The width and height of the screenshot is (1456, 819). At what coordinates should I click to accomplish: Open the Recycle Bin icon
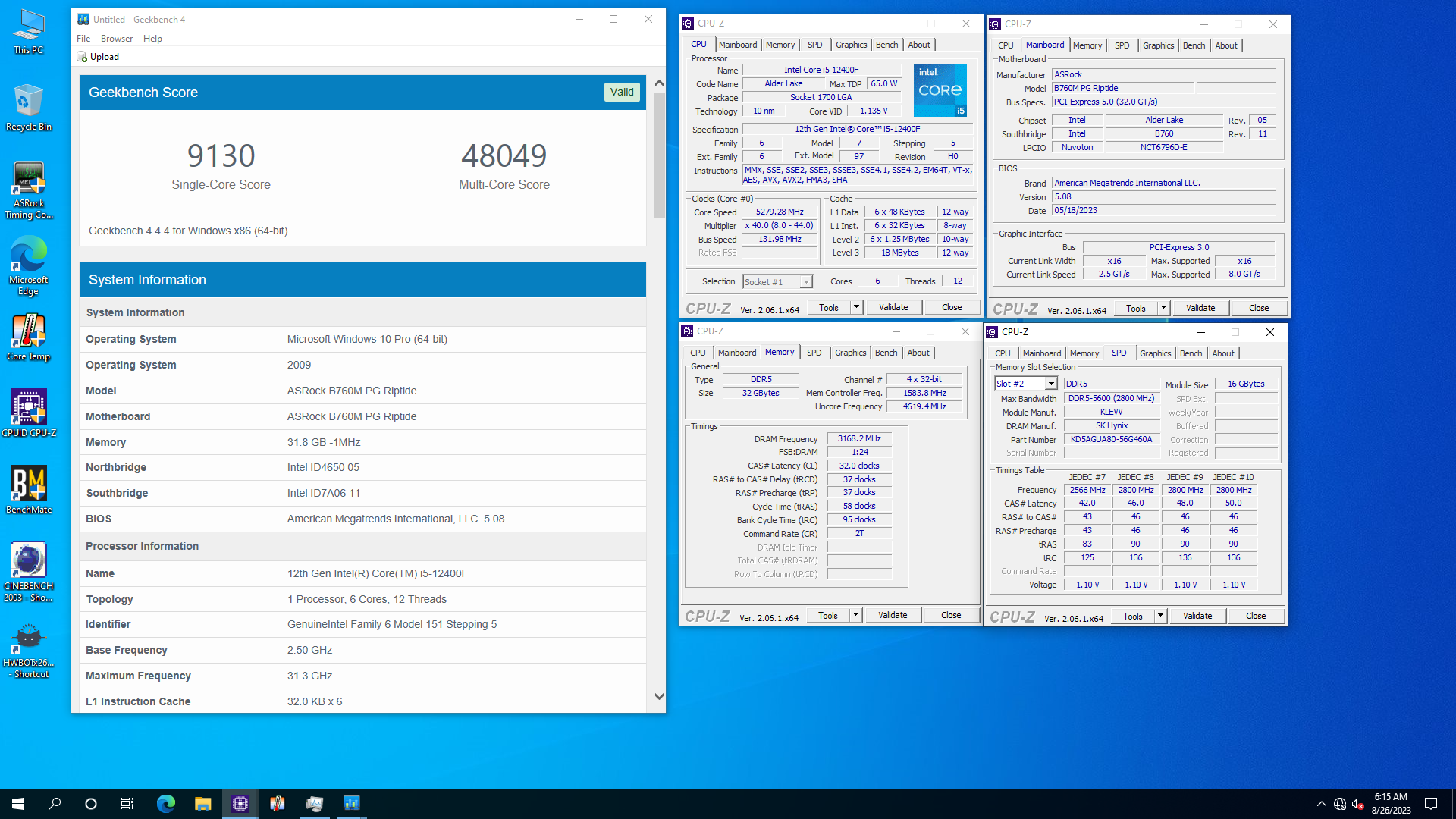coord(29,108)
